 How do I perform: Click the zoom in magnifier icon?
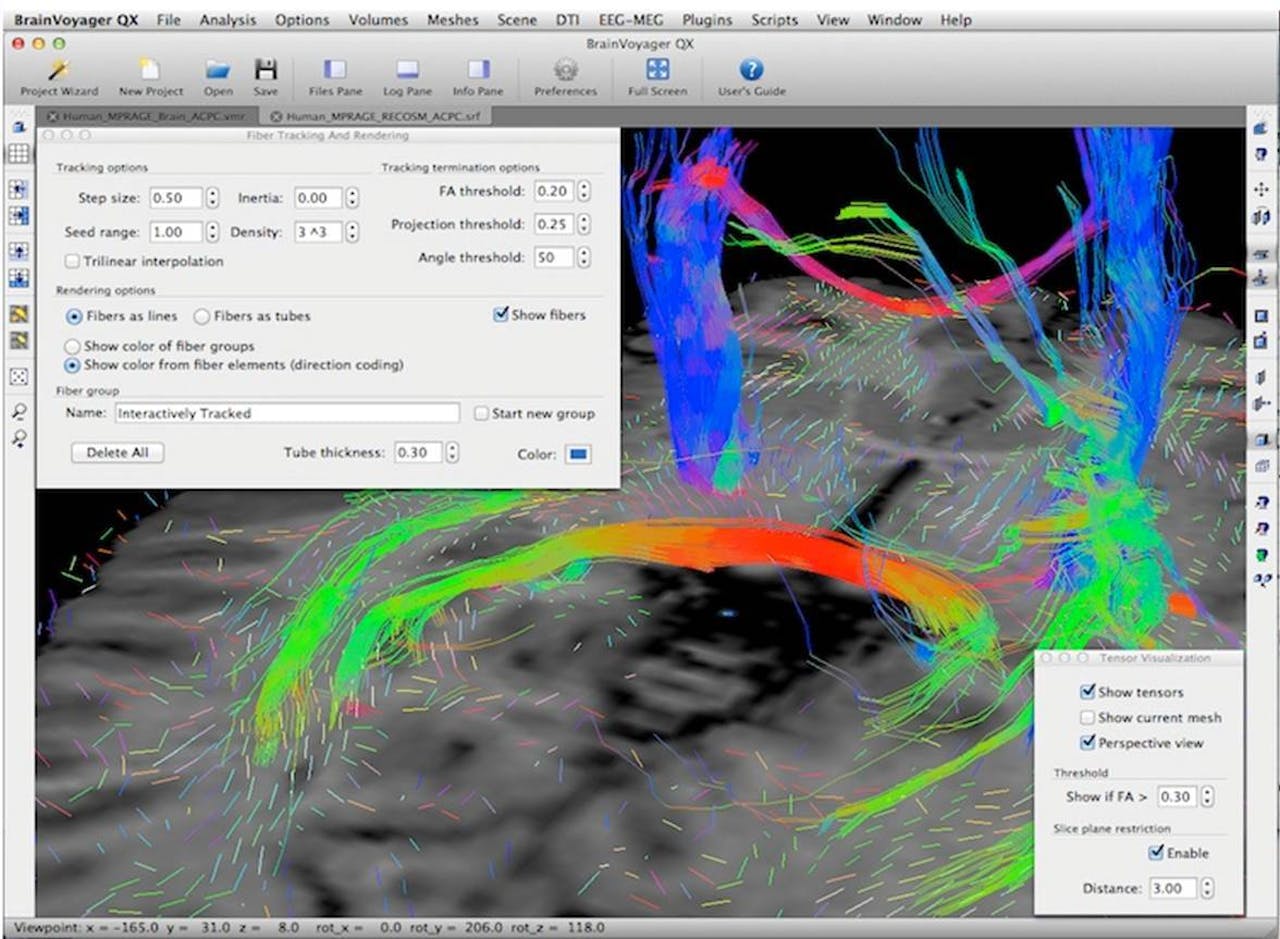tap(18, 438)
